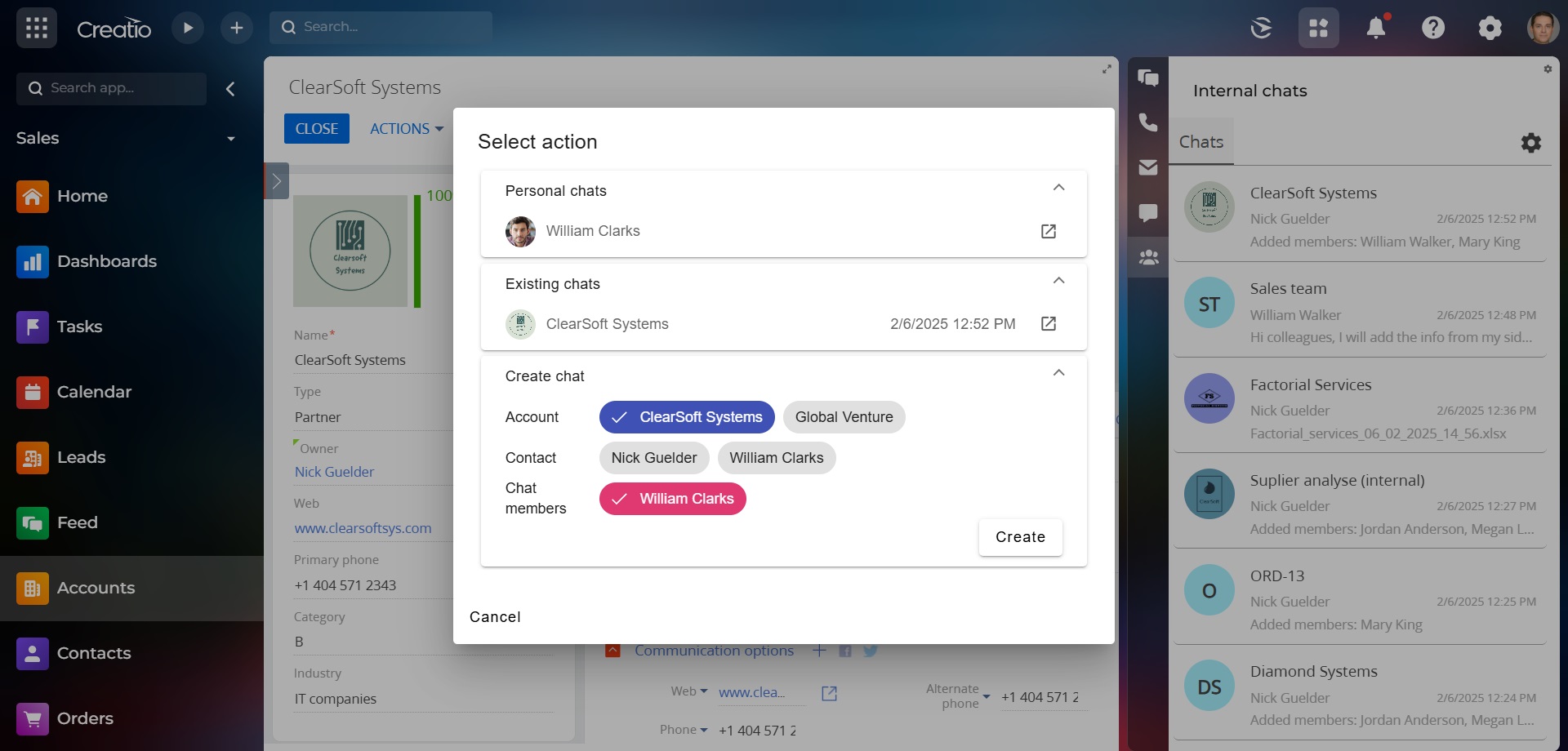
Task: Click the Contacts sidebar icon
Action: (x=33, y=654)
